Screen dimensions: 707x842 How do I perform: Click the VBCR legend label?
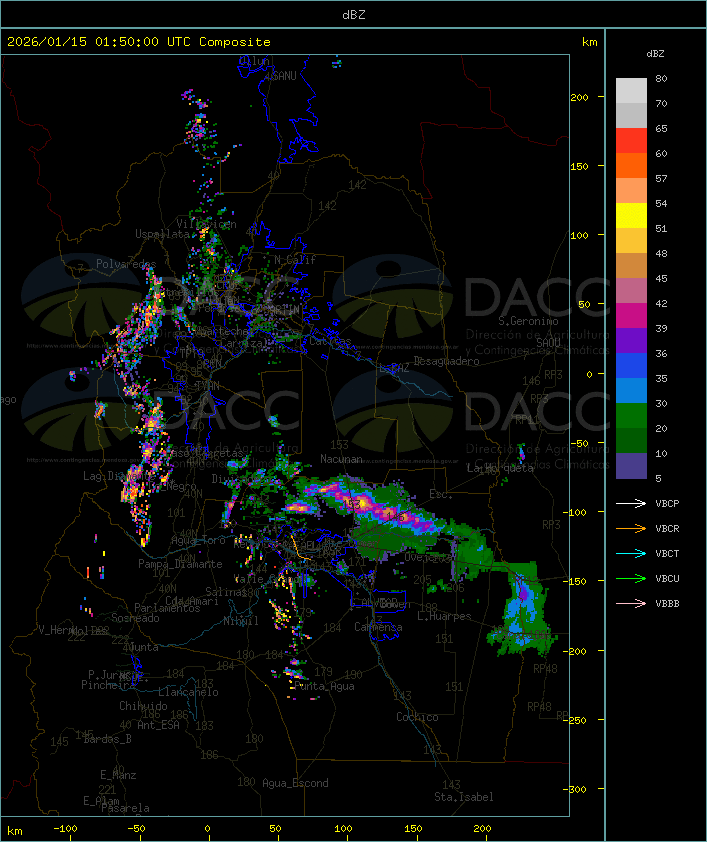coord(667,528)
